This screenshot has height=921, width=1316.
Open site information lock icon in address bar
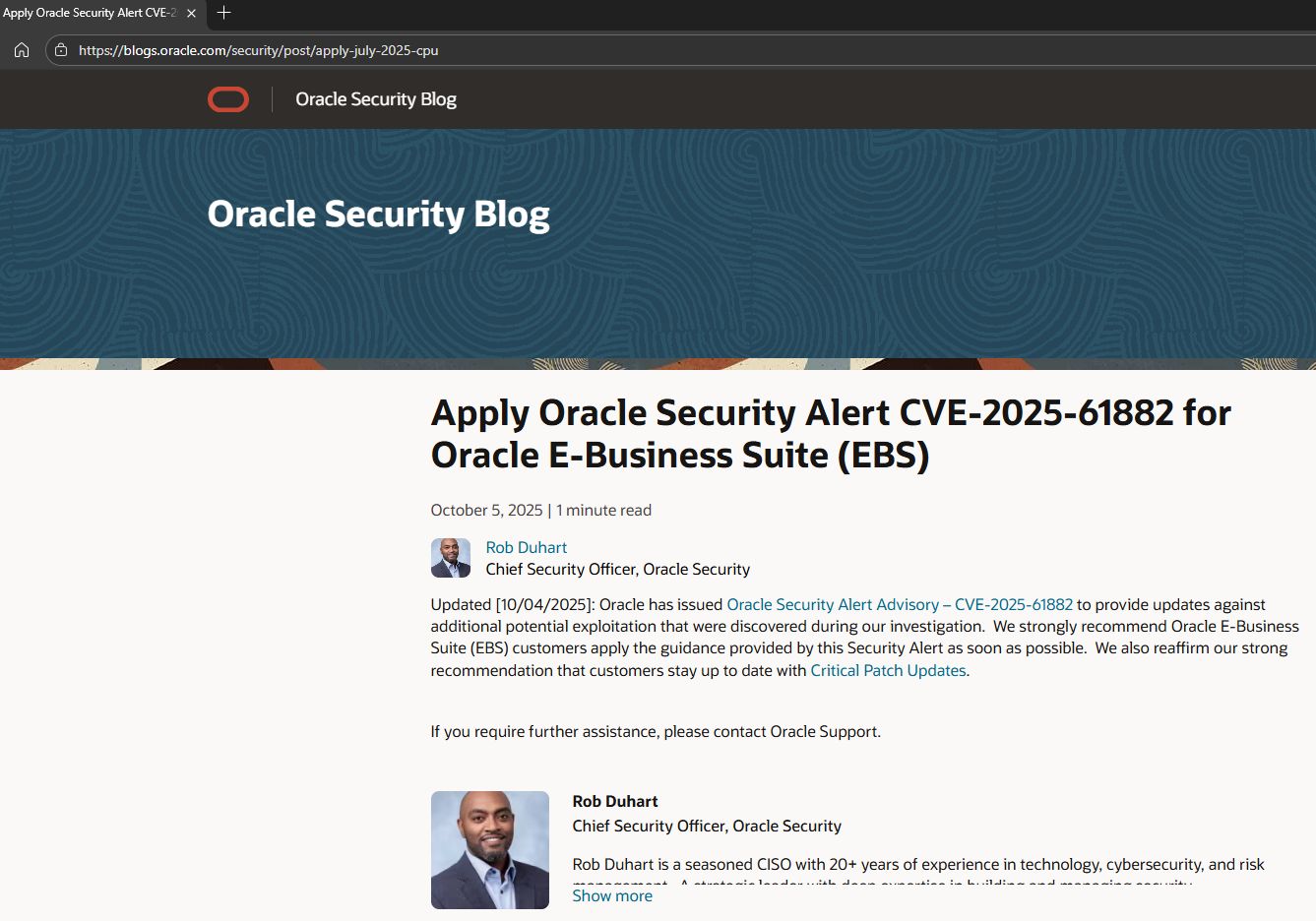[61, 50]
